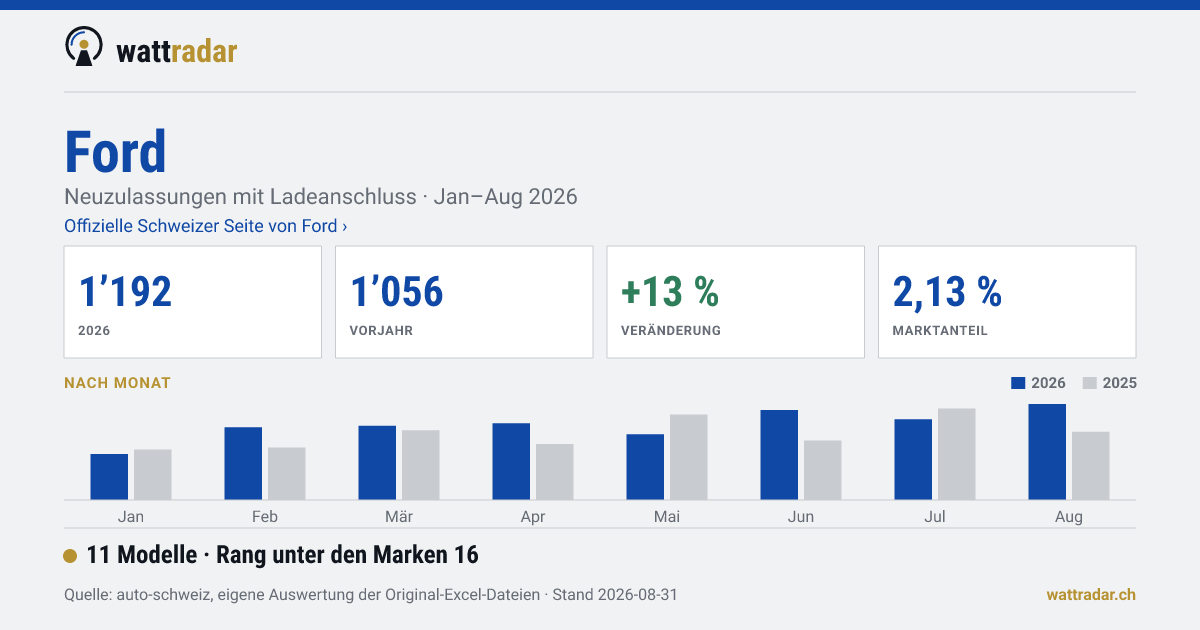
Task: Click the grey 2025 bar for Mai
Action: (x=689, y=457)
